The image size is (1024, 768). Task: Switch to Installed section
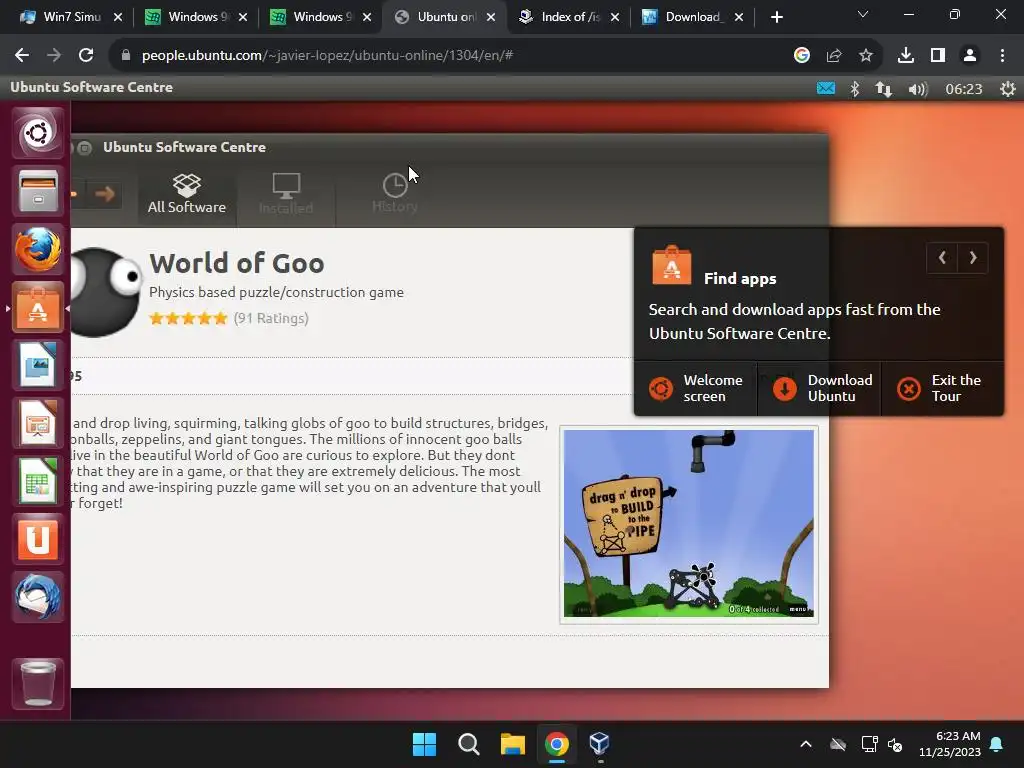point(286,194)
